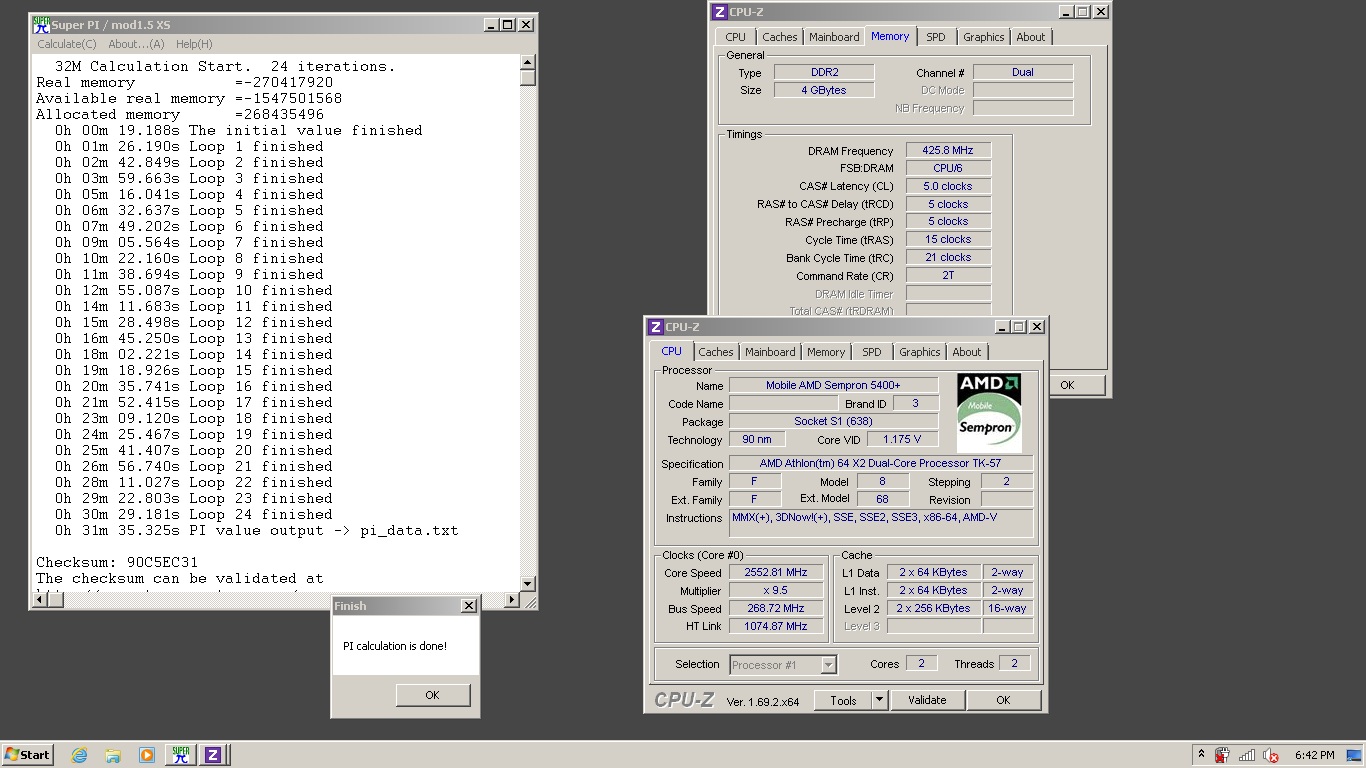
Task: Switch to Mainboard tab in front CPU-Z
Action: (770, 352)
